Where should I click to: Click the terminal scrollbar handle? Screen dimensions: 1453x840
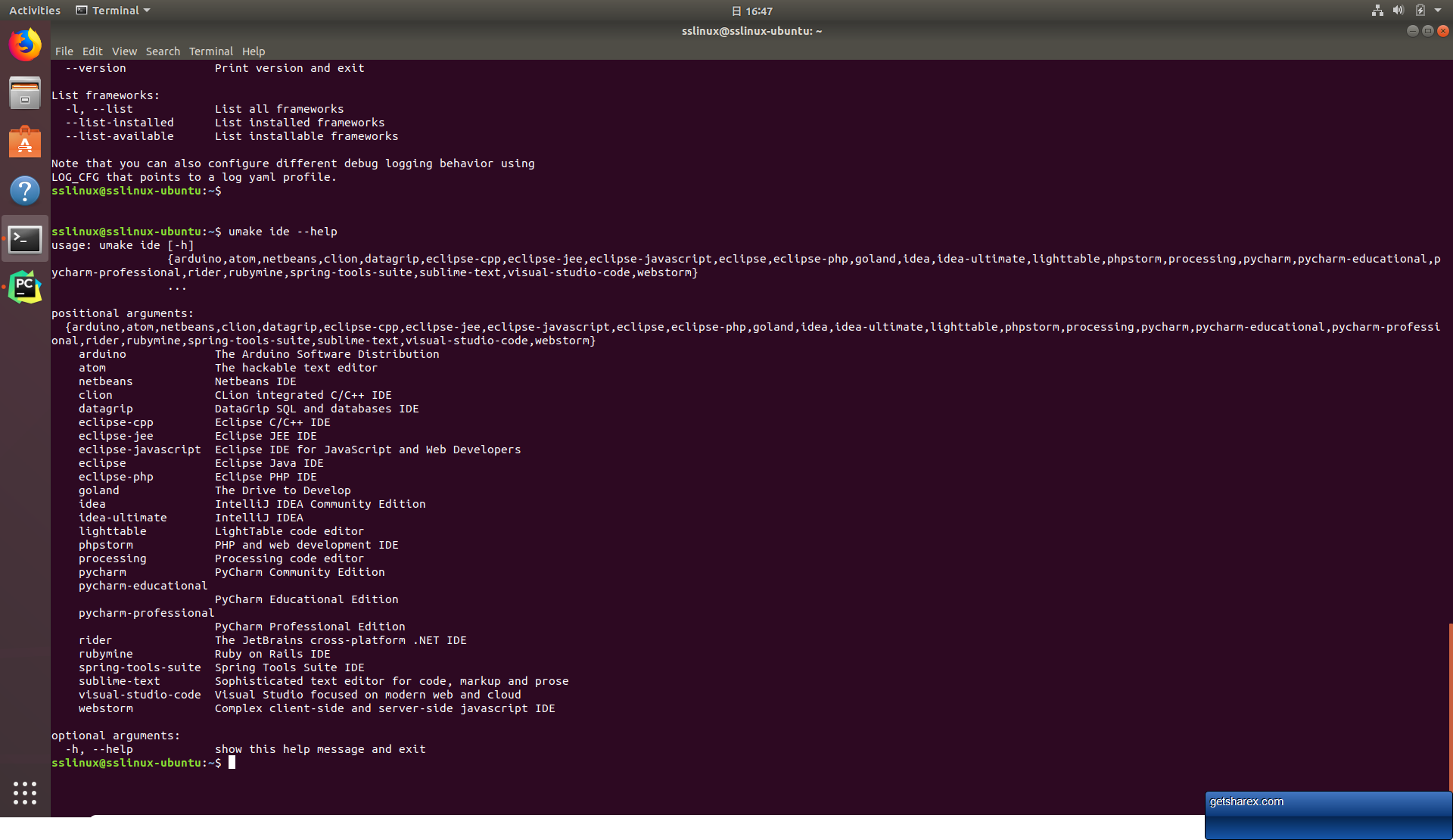(x=1450, y=708)
